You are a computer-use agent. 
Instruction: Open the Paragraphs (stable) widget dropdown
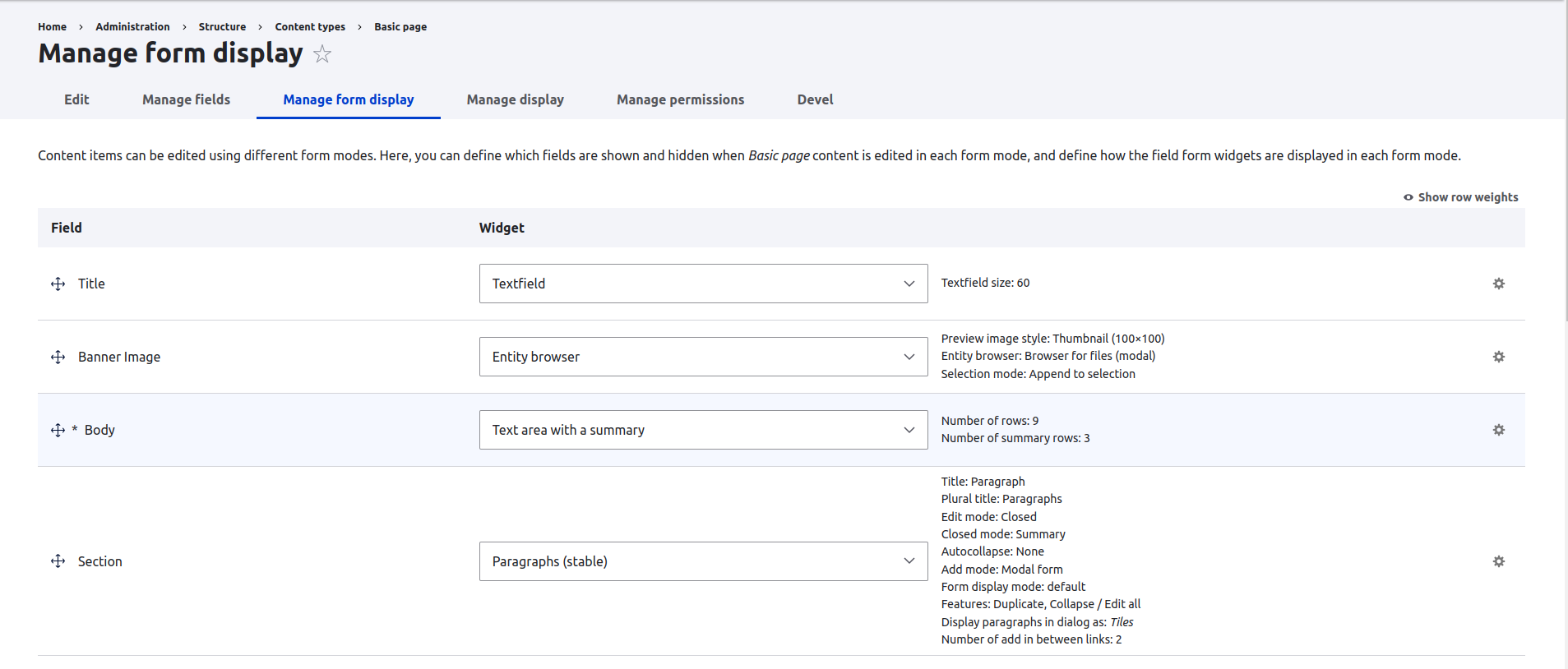(x=703, y=561)
